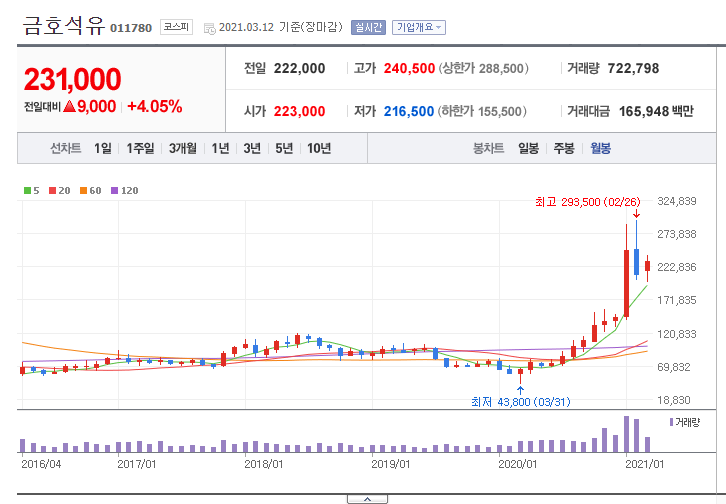The width and height of the screenshot is (726, 504).
Task: Click the 최저 43,800 (03/31) label
Action: 520,402
